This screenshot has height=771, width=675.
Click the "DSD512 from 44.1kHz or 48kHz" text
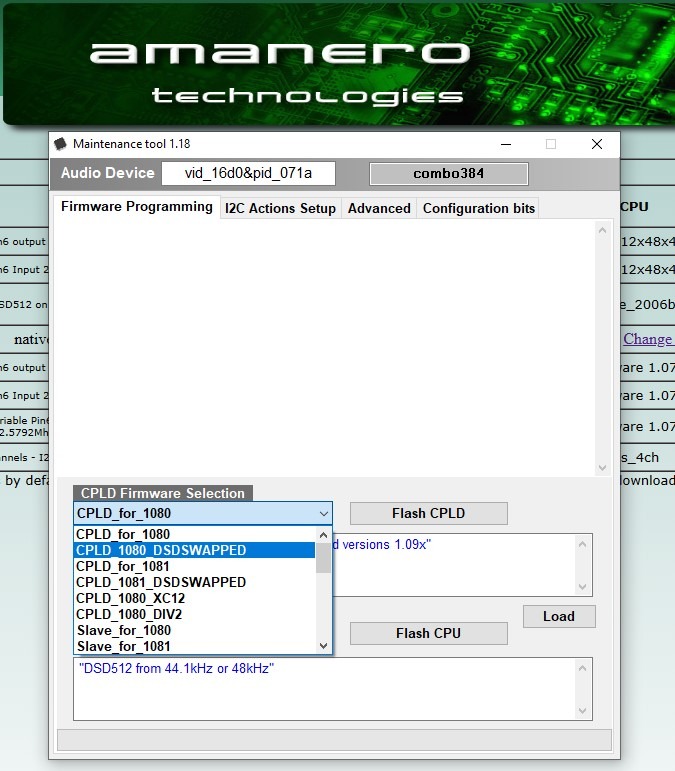(176, 669)
